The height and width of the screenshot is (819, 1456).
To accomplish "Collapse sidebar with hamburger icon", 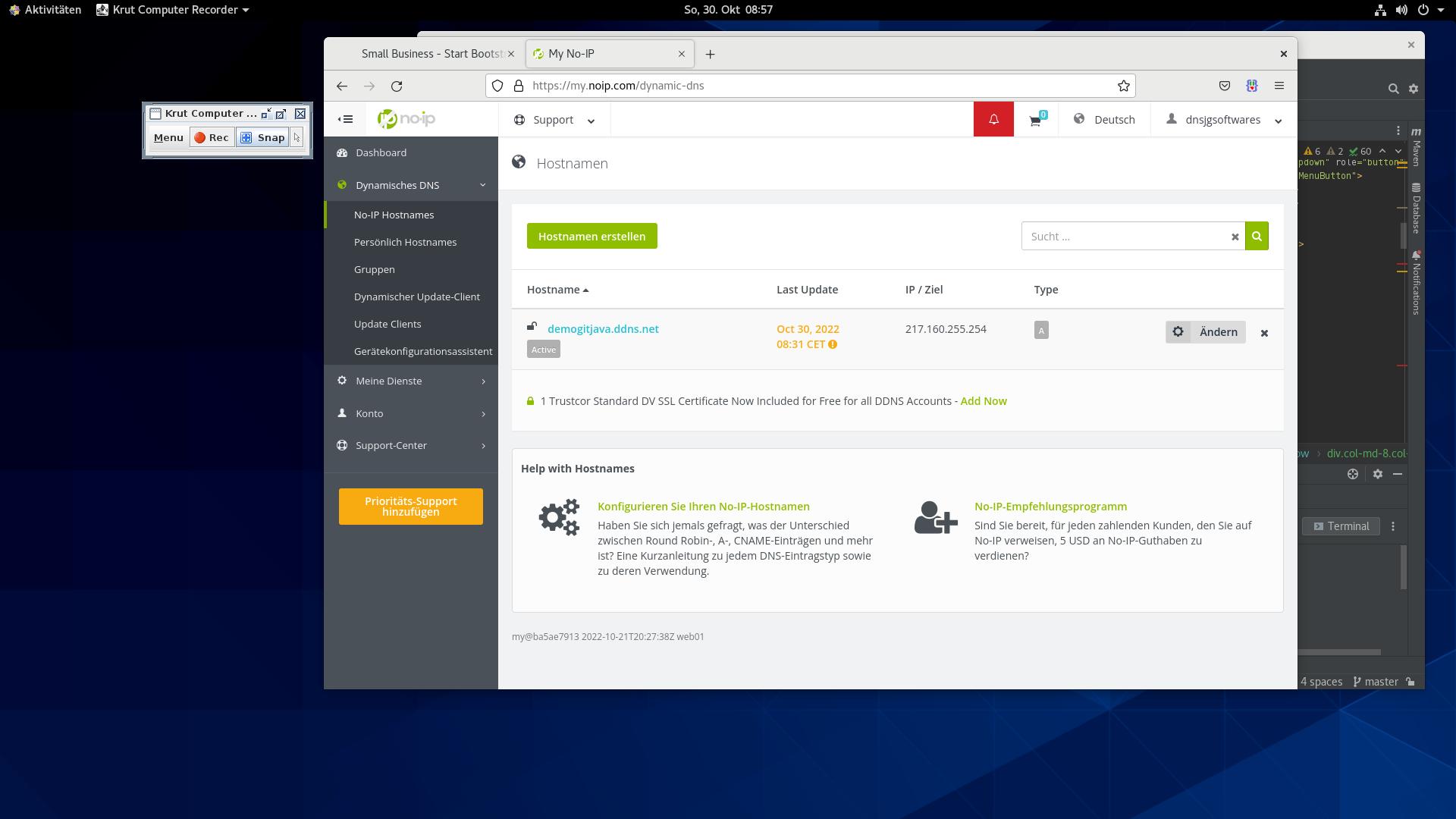I will 346,119.
